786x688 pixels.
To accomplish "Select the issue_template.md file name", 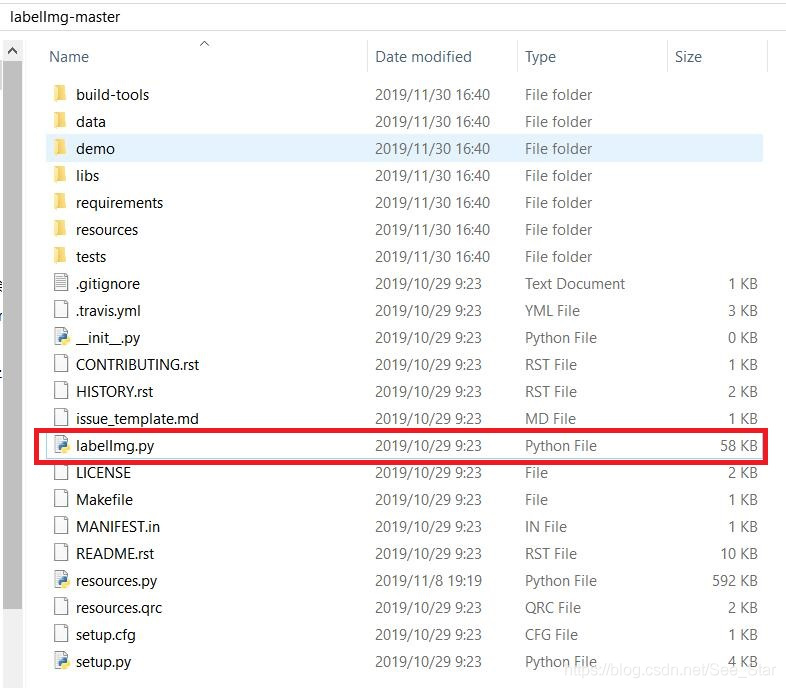I will point(137,419).
